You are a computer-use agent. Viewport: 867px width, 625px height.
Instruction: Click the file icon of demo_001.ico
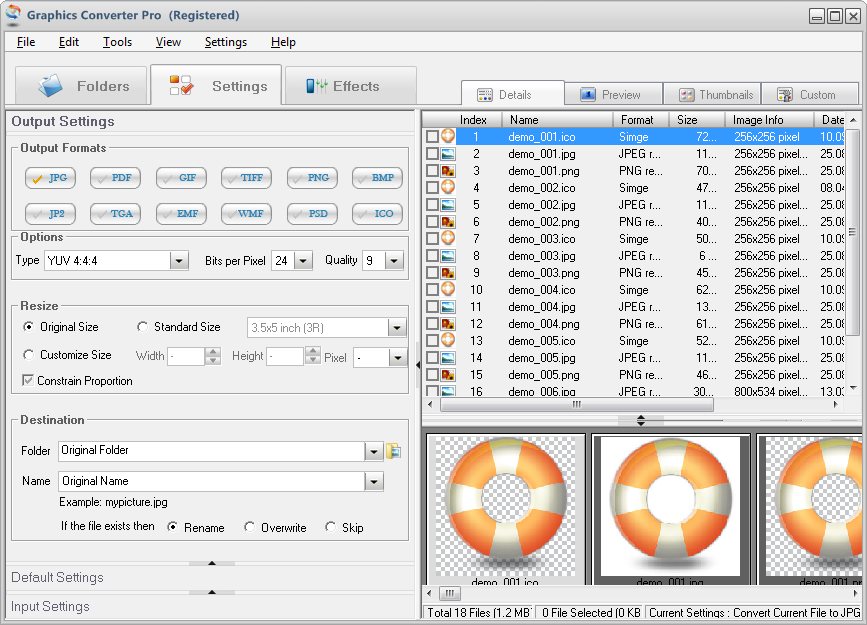pyautogui.click(x=448, y=136)
